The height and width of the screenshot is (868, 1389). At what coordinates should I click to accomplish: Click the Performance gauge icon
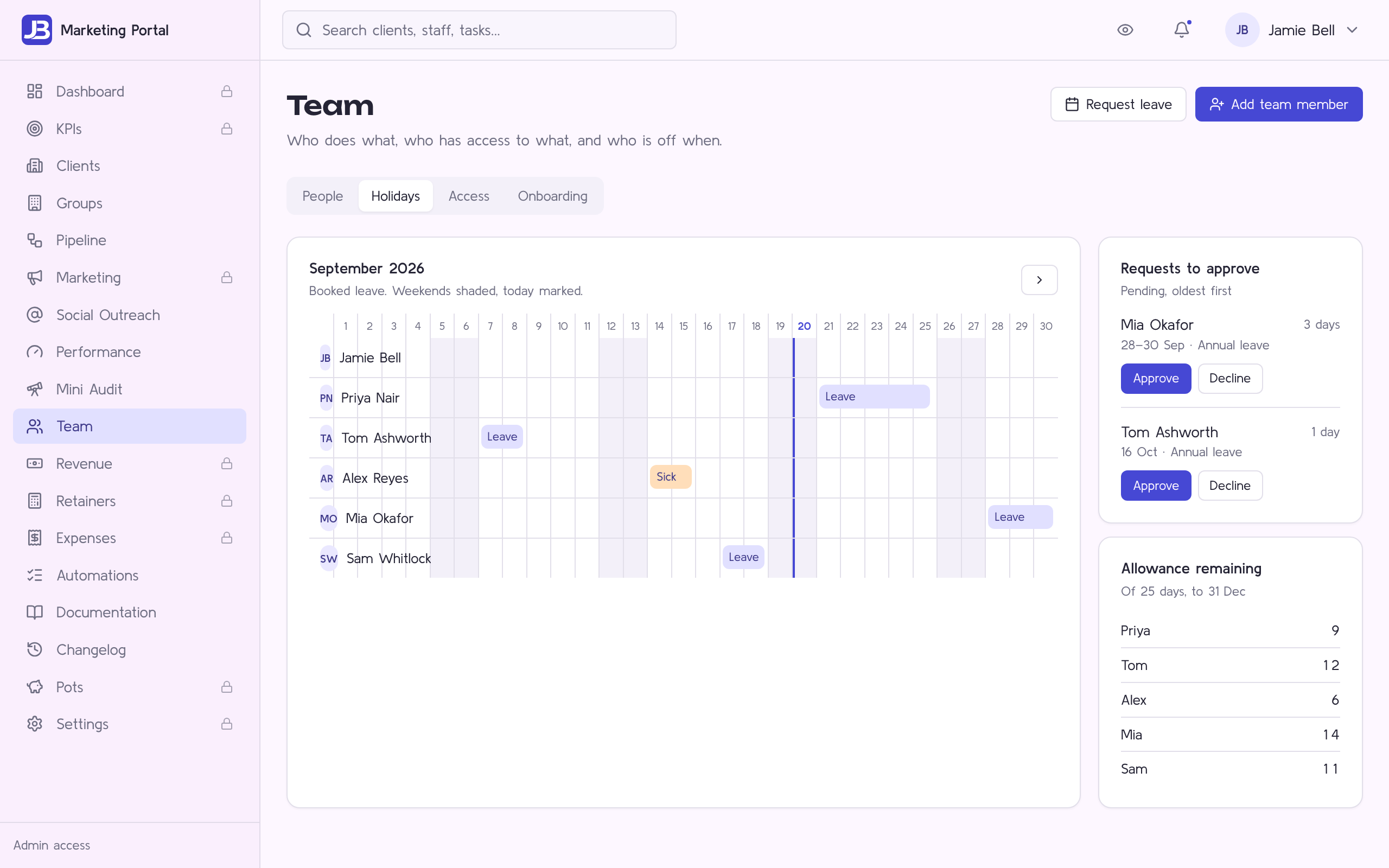[34, 352]
